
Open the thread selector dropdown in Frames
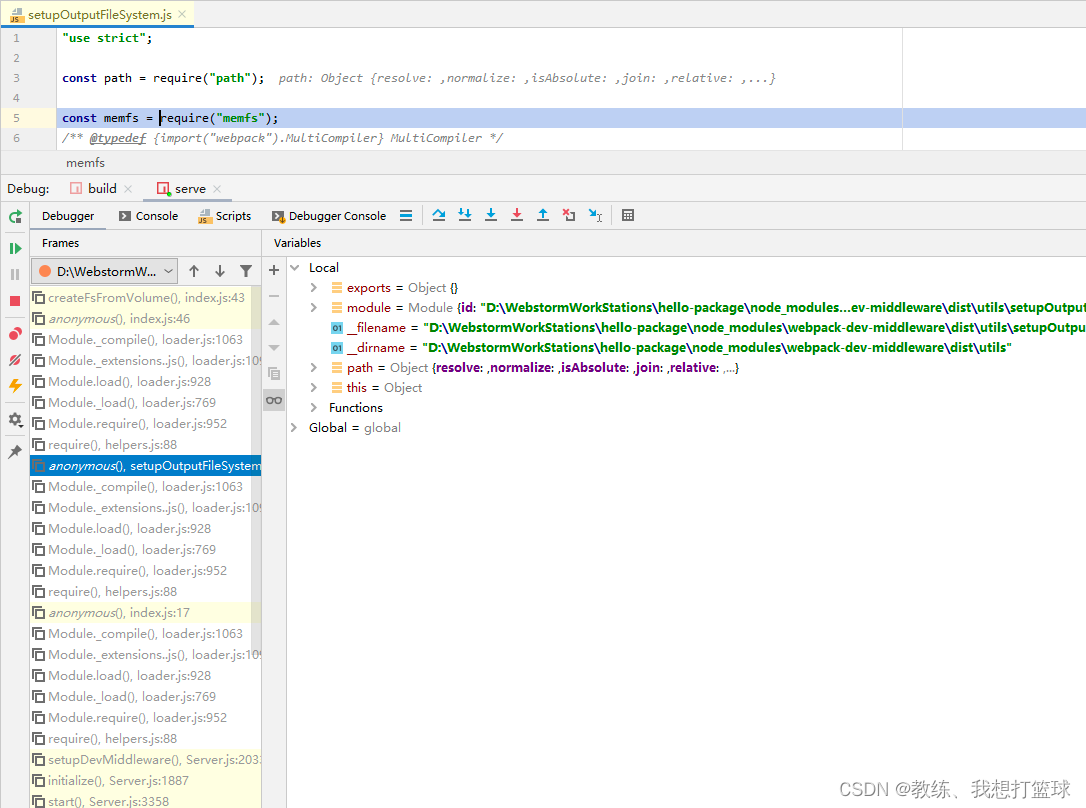pyautogui.click(x=170, y=270)
